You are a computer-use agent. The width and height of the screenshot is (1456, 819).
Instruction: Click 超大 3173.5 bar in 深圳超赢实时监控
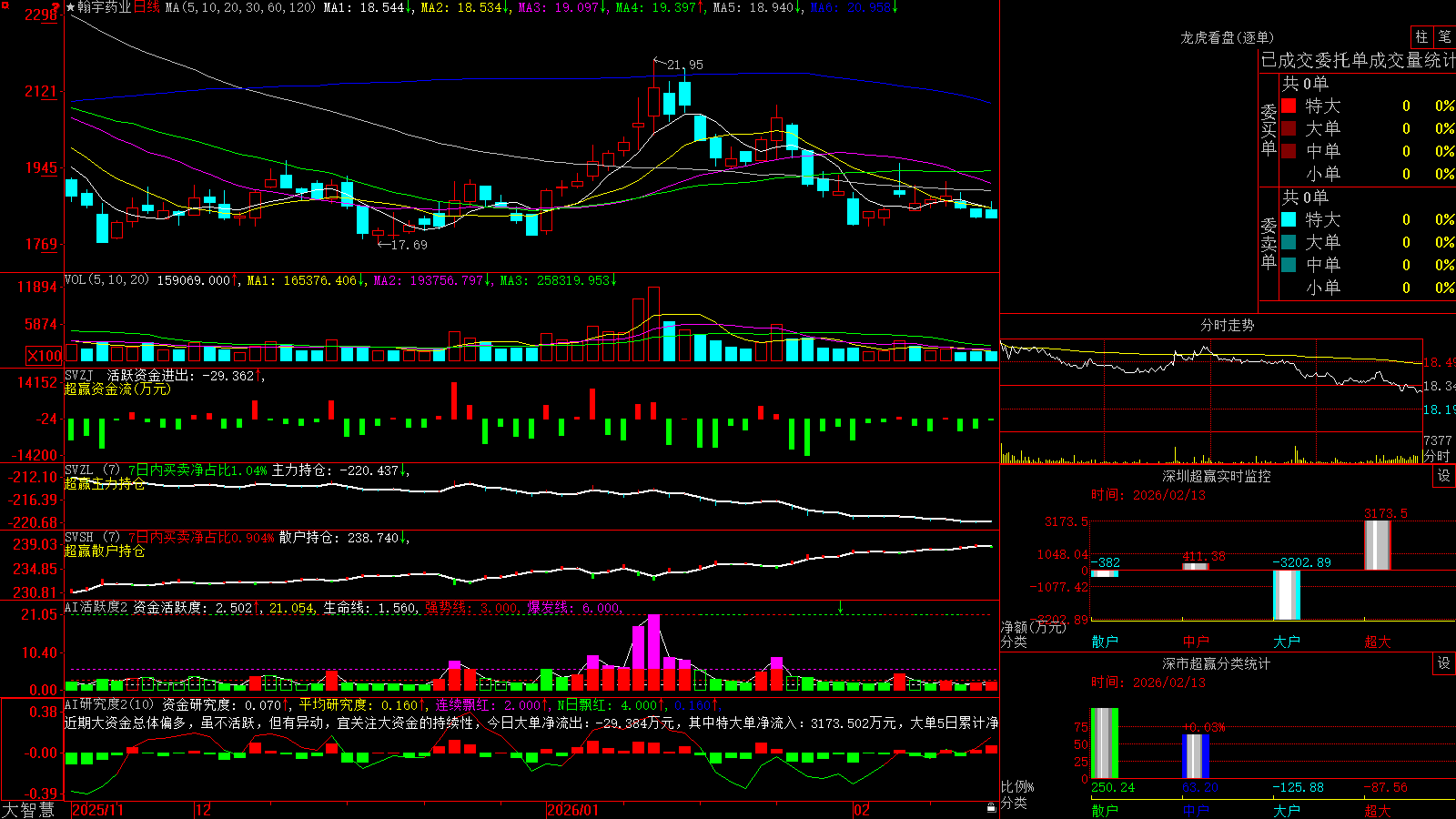tap(1378, 545)
